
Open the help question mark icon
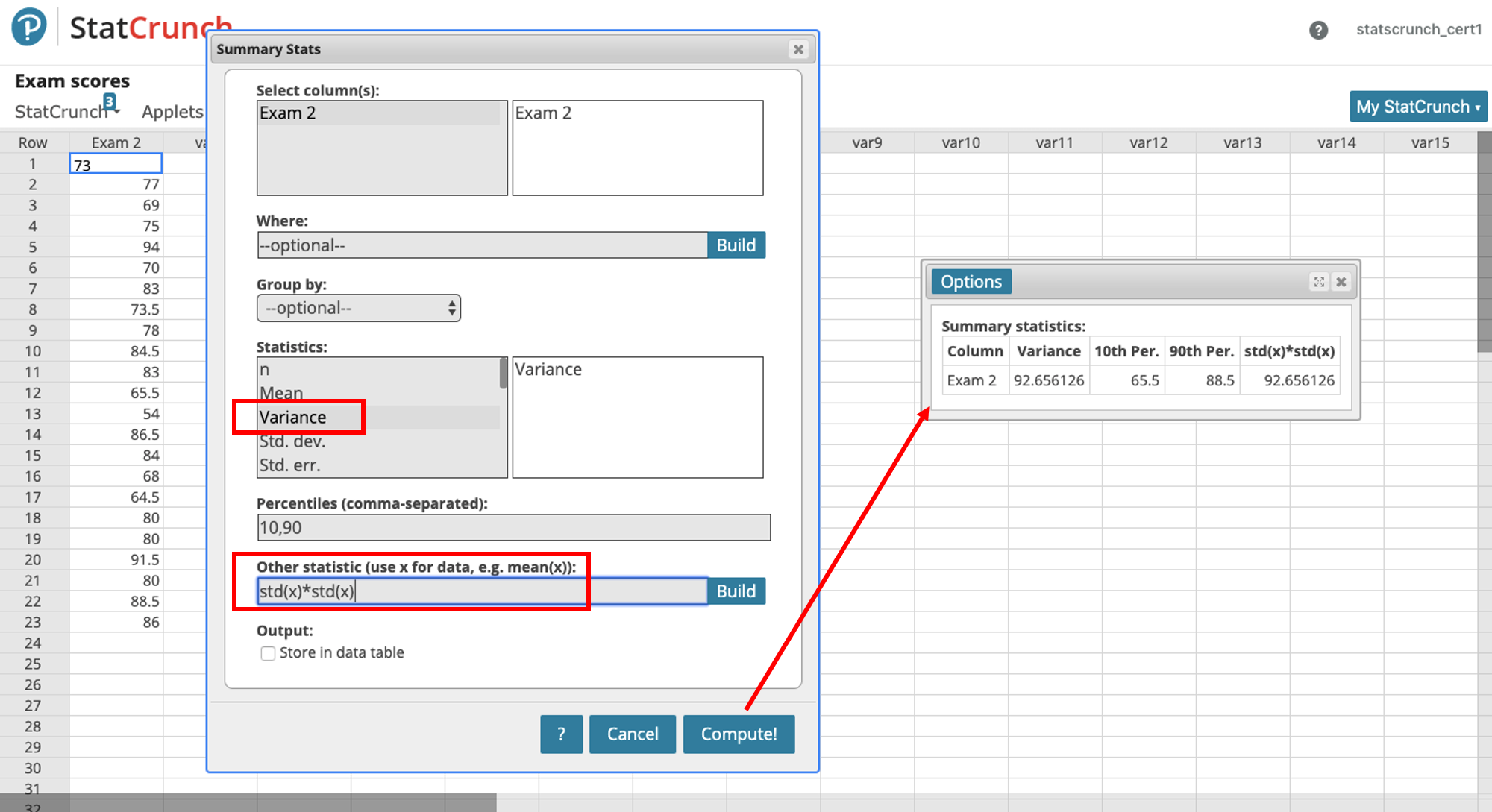[1318, 30]
